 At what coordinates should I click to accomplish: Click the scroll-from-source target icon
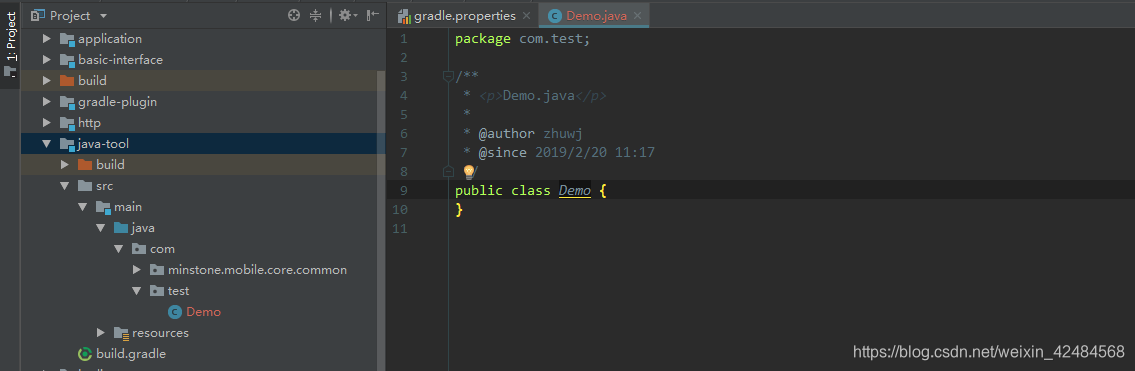coord(294,15)
